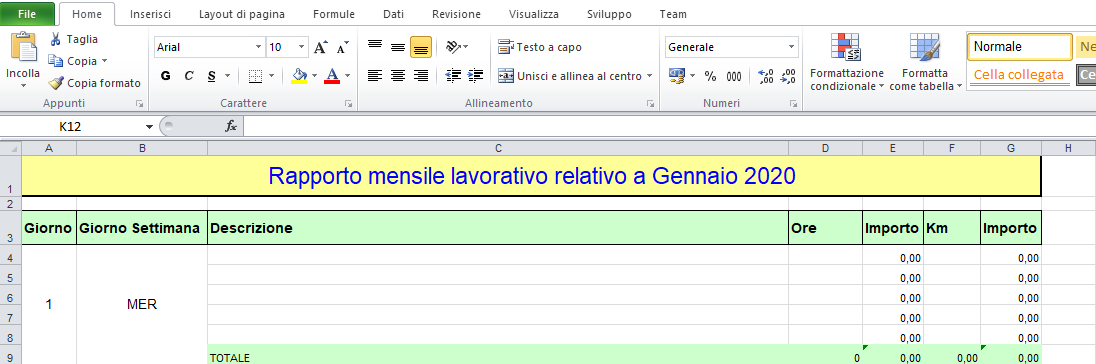Switch to the Formule tab
1096x364 pixels.
(333, 14)
